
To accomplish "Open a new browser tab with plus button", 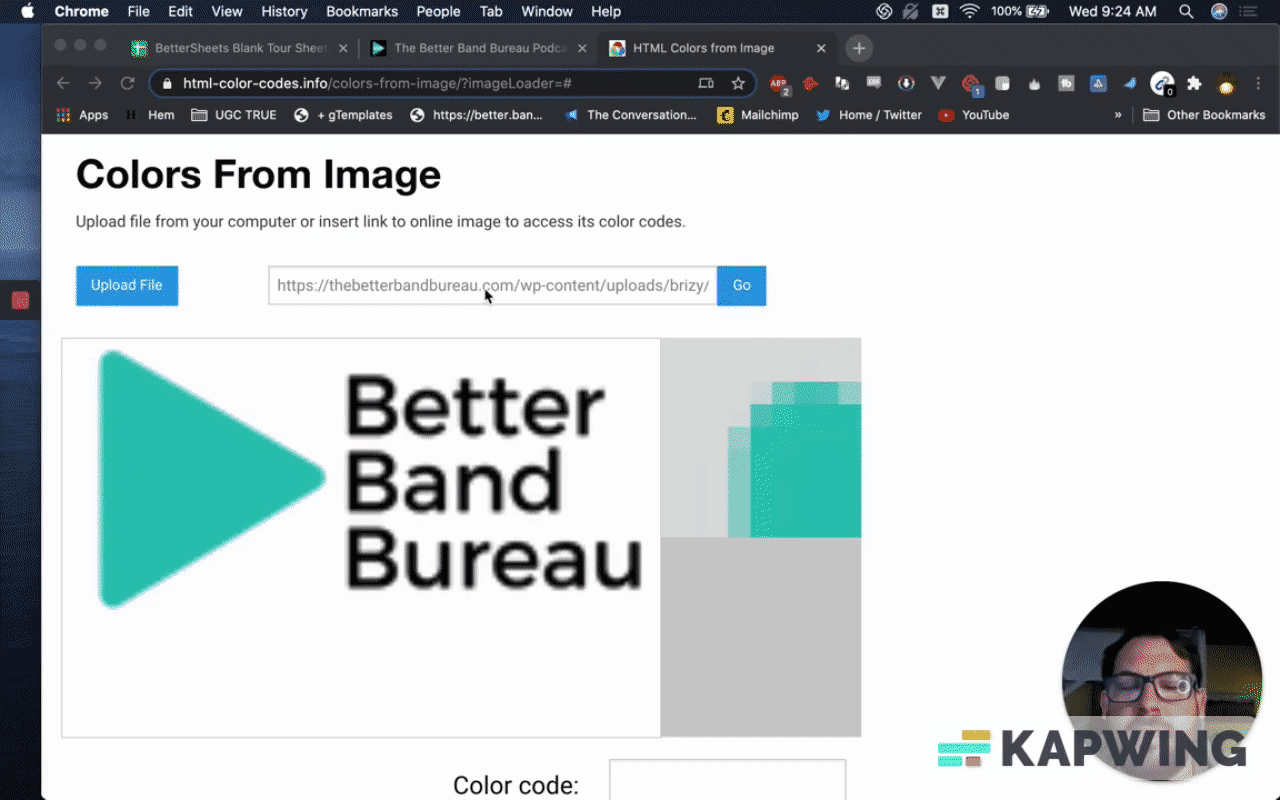I will (859, 48).
